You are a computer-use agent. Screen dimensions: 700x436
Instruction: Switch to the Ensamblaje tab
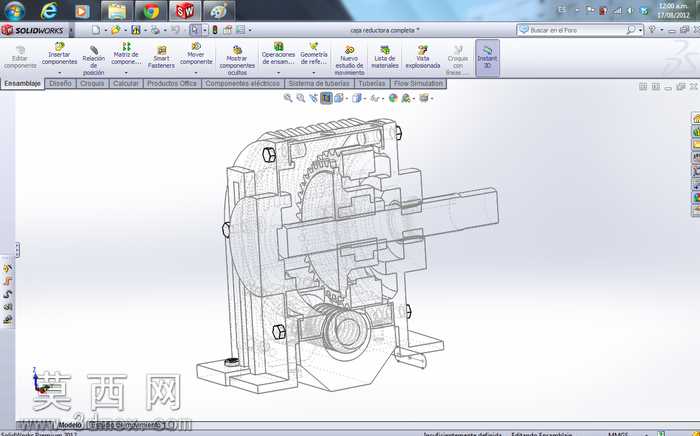22,83
